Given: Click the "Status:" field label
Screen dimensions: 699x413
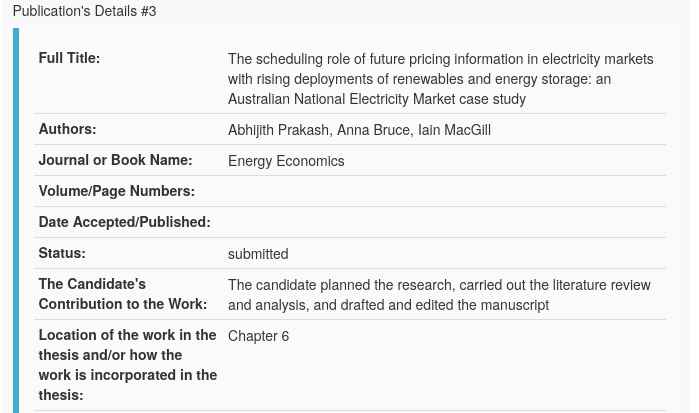Looking at the screenshot, I should pyautogui.click(x=62, y=253).
